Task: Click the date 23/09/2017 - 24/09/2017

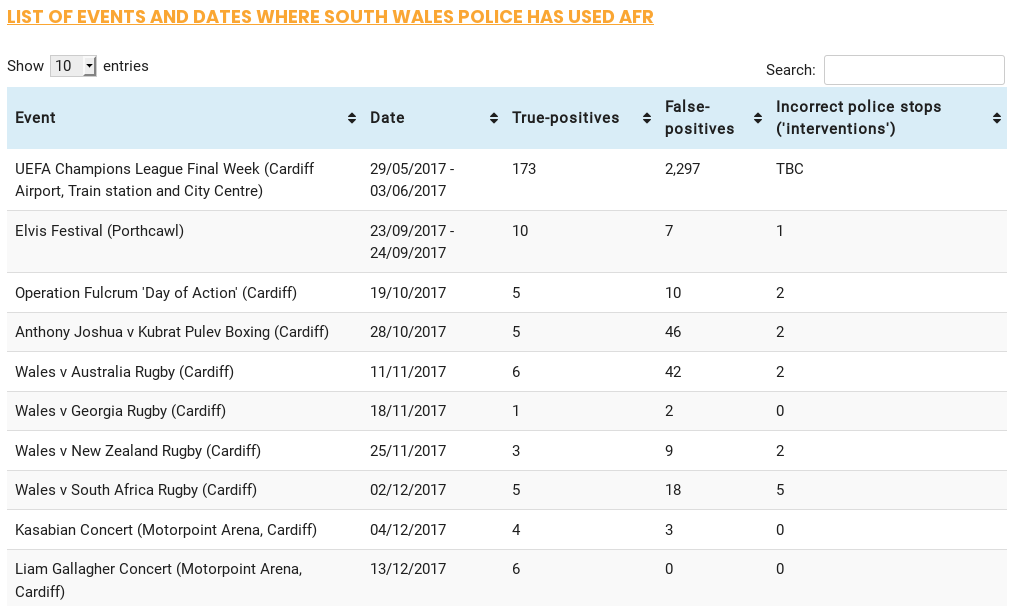Action: [x=412, y=241]
